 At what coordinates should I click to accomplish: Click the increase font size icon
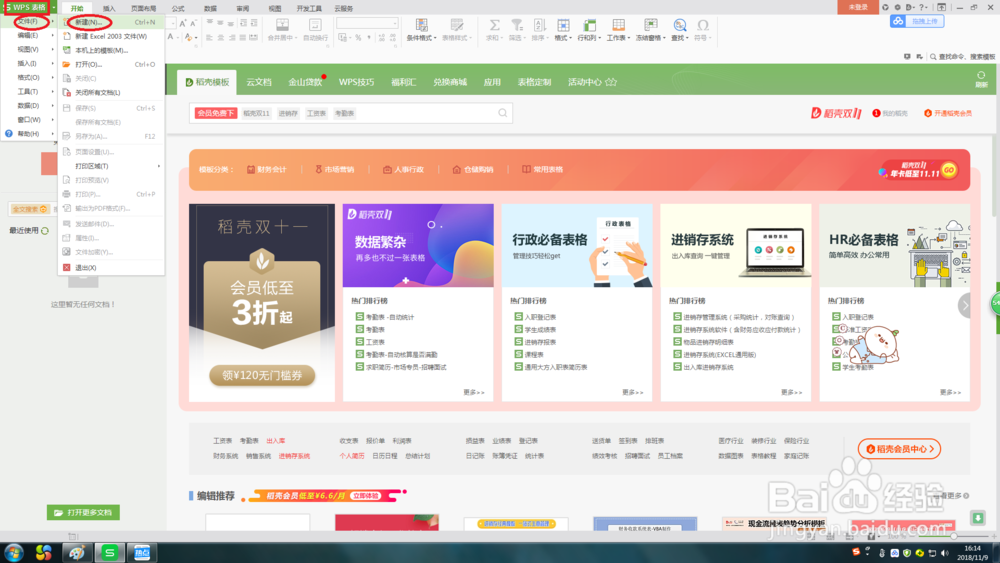click(182, 23)
